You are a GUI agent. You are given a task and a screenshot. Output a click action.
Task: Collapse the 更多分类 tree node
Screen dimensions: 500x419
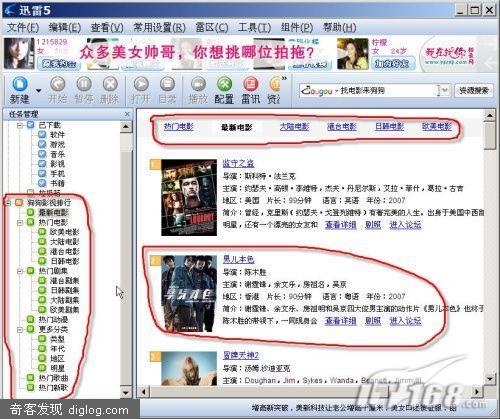(20, 329)
